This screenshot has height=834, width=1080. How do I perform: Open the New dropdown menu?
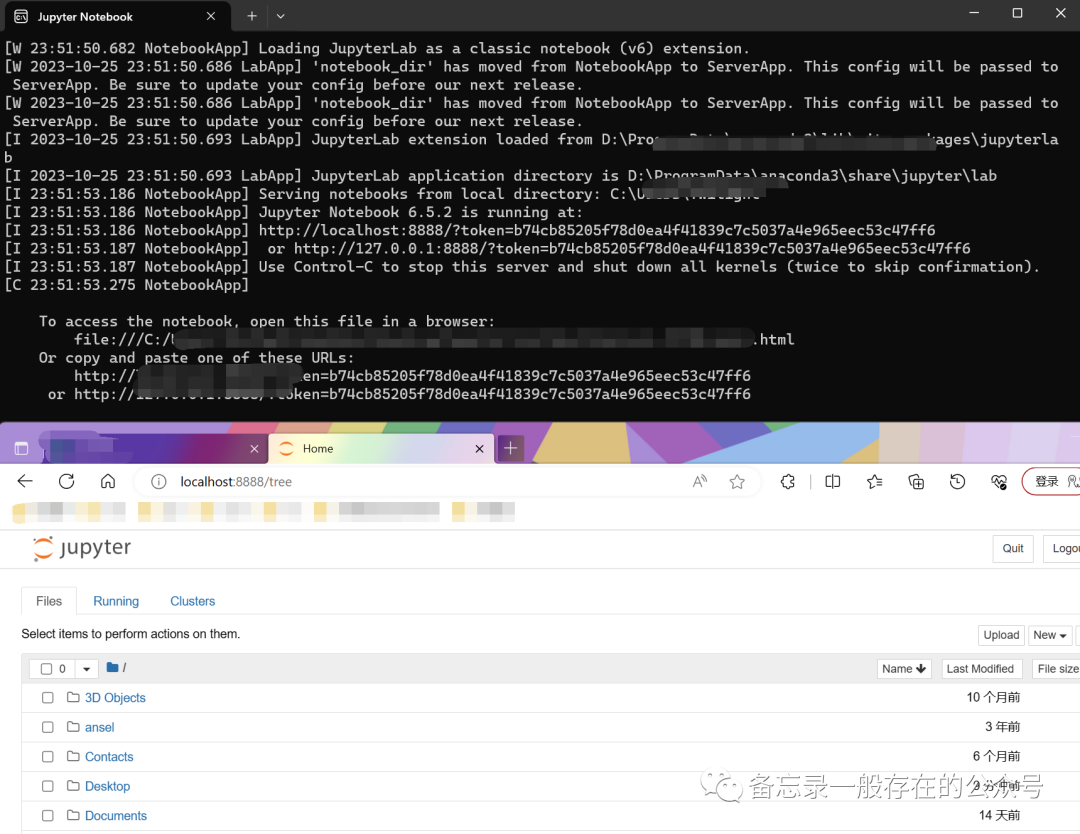click(1050, 635)
